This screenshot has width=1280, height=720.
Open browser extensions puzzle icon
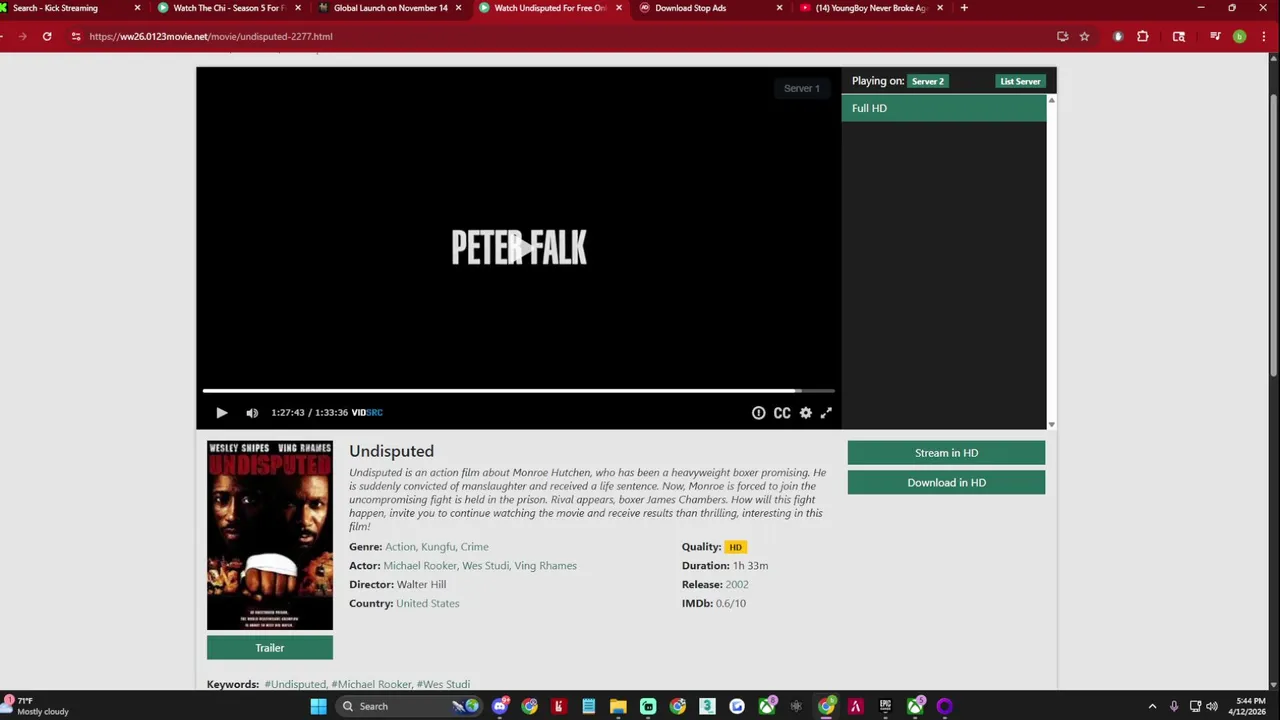click(1143, 36)
